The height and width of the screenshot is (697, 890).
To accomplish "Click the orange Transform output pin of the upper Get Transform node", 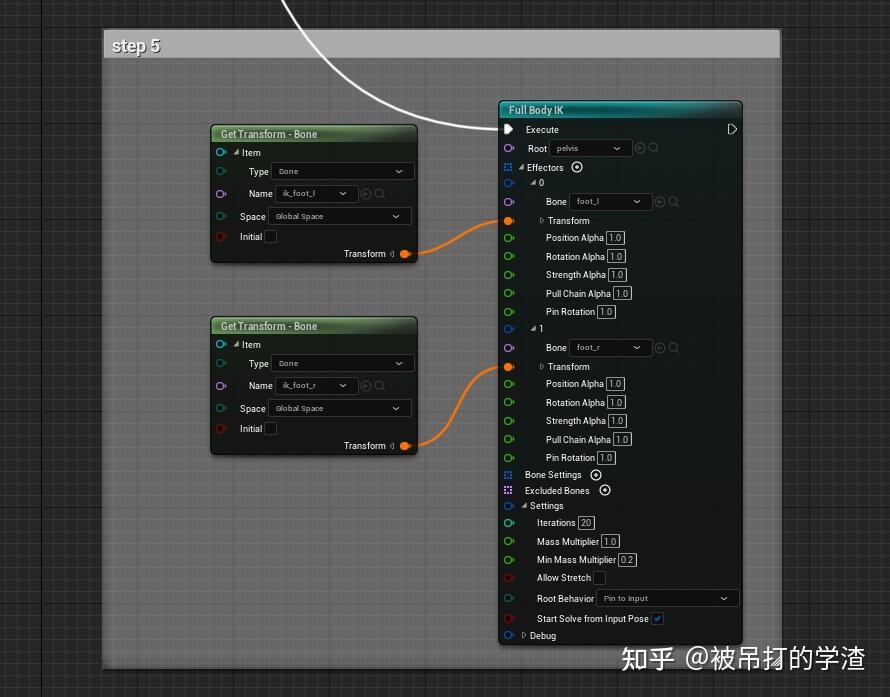I will coord(405,254).
